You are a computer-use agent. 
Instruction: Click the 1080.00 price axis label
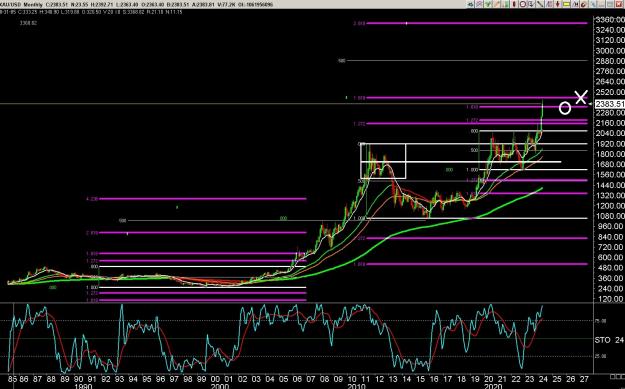609,216
